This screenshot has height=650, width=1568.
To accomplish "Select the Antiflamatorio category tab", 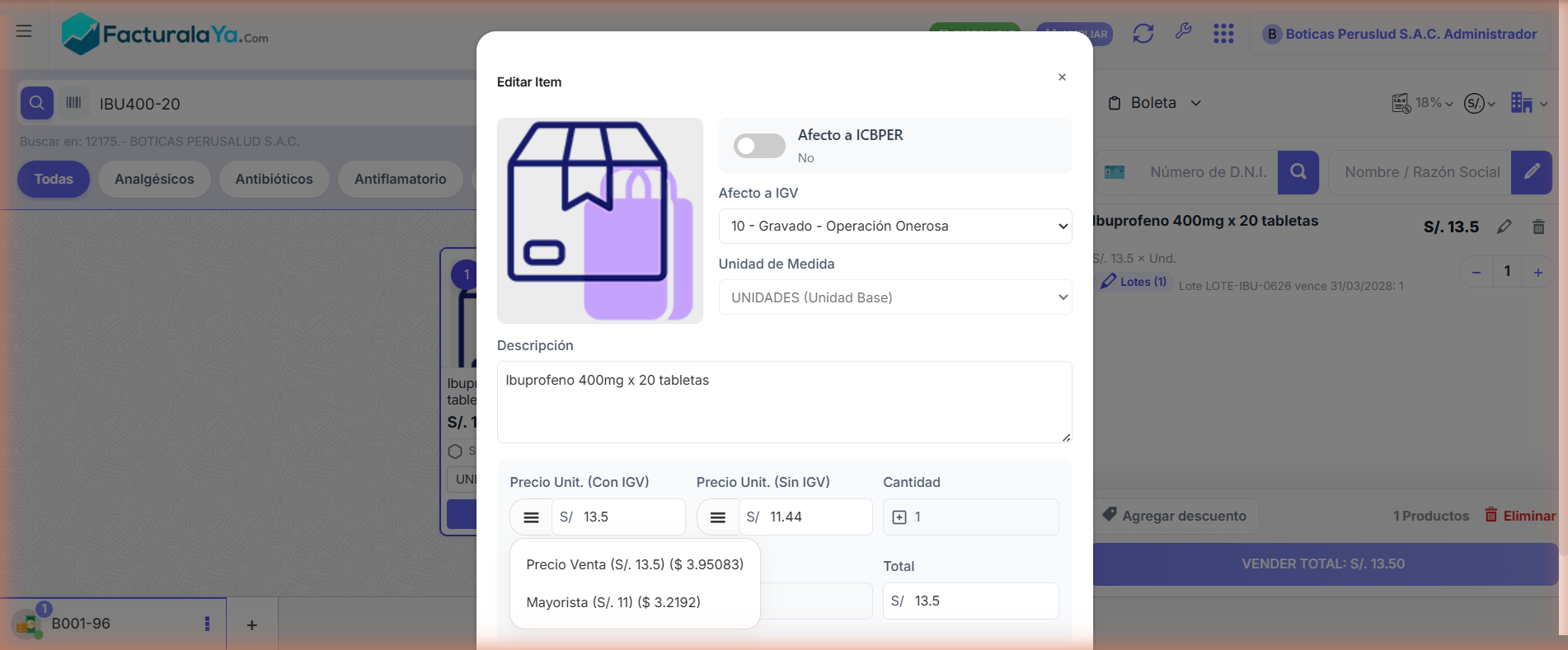I will (x=401, y=179).
